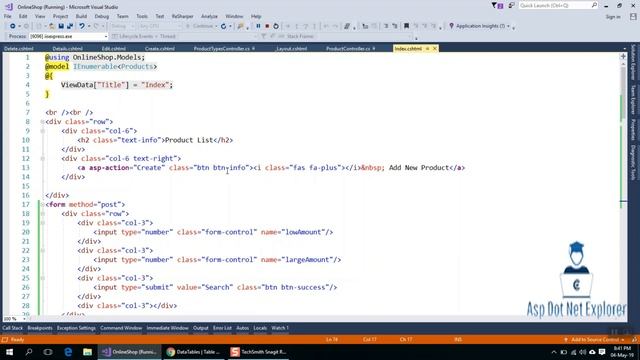Open the Undo history dropdown arrow
640x360 pixels.
(89, 26)
